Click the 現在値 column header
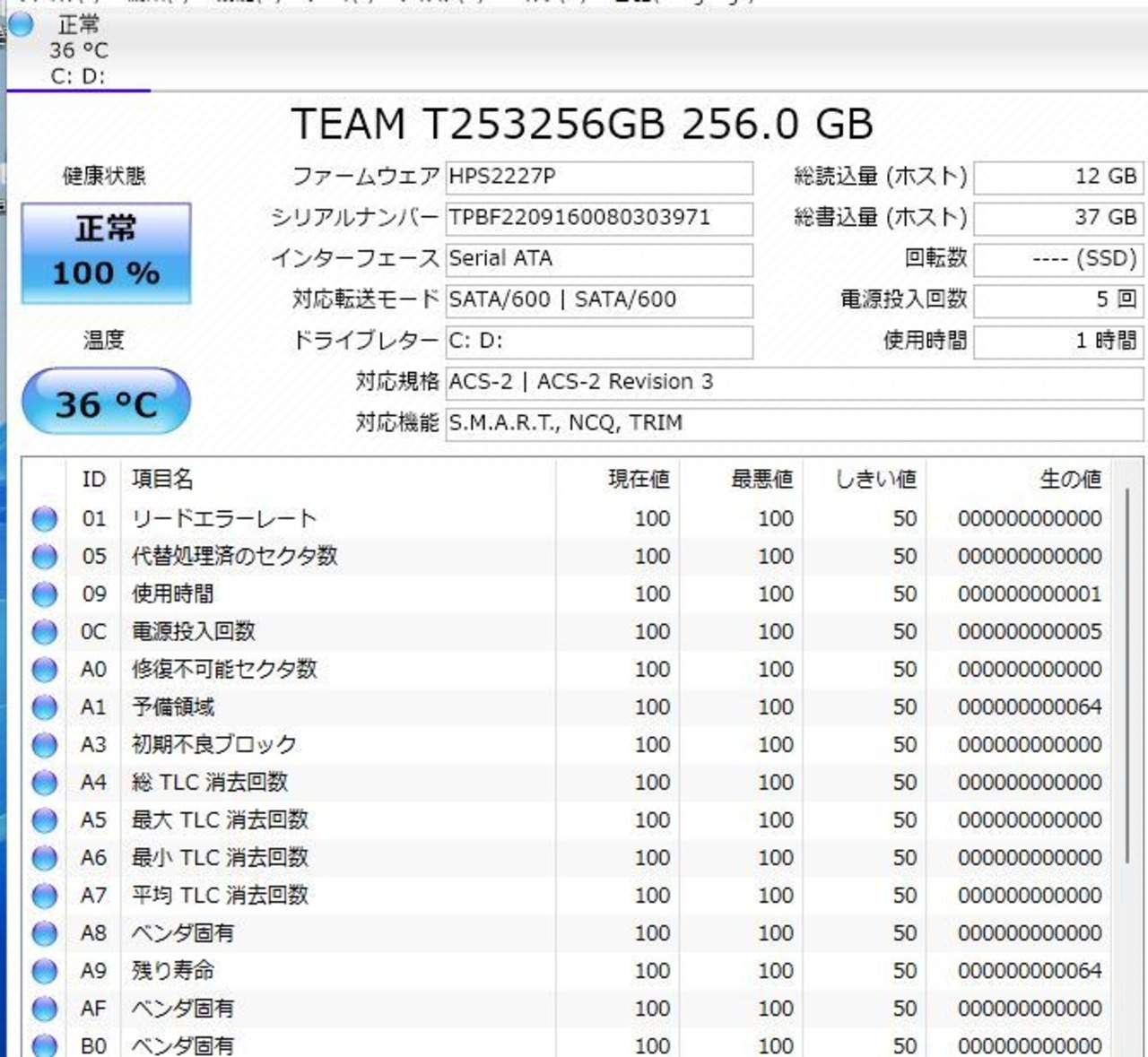This screenshot has width=1148, height=1057. [x=639, y=480]
